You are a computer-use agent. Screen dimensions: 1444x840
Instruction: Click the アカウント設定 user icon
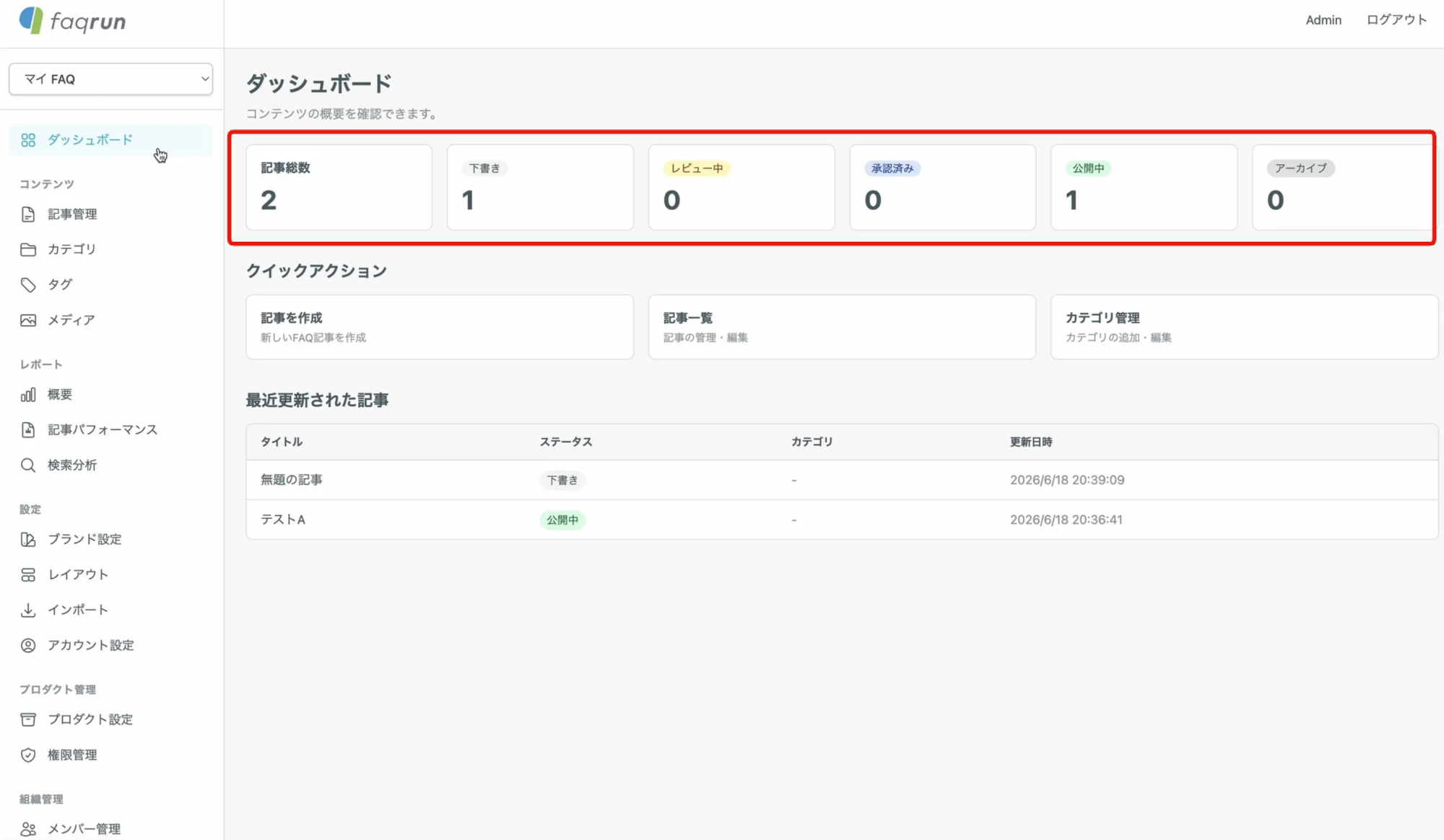click(x=28, y=645)
